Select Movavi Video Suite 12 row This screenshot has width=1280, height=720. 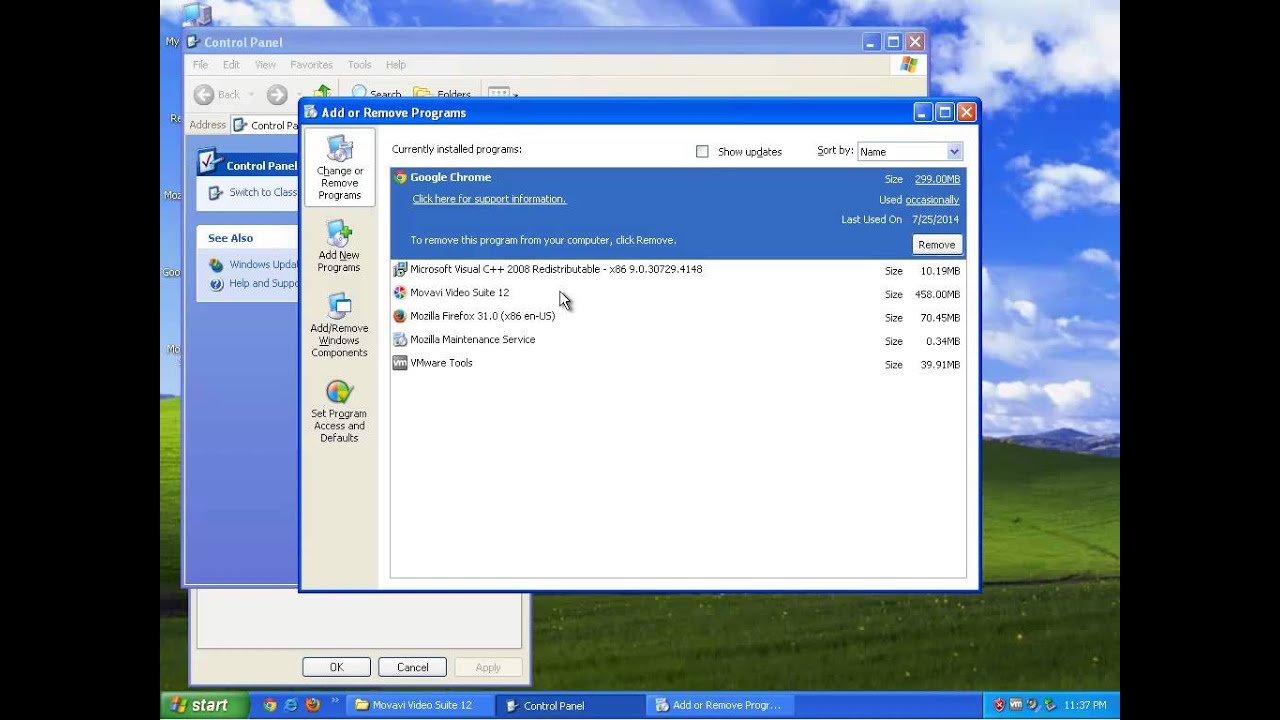pyautogui.click(x=677, y=293)
